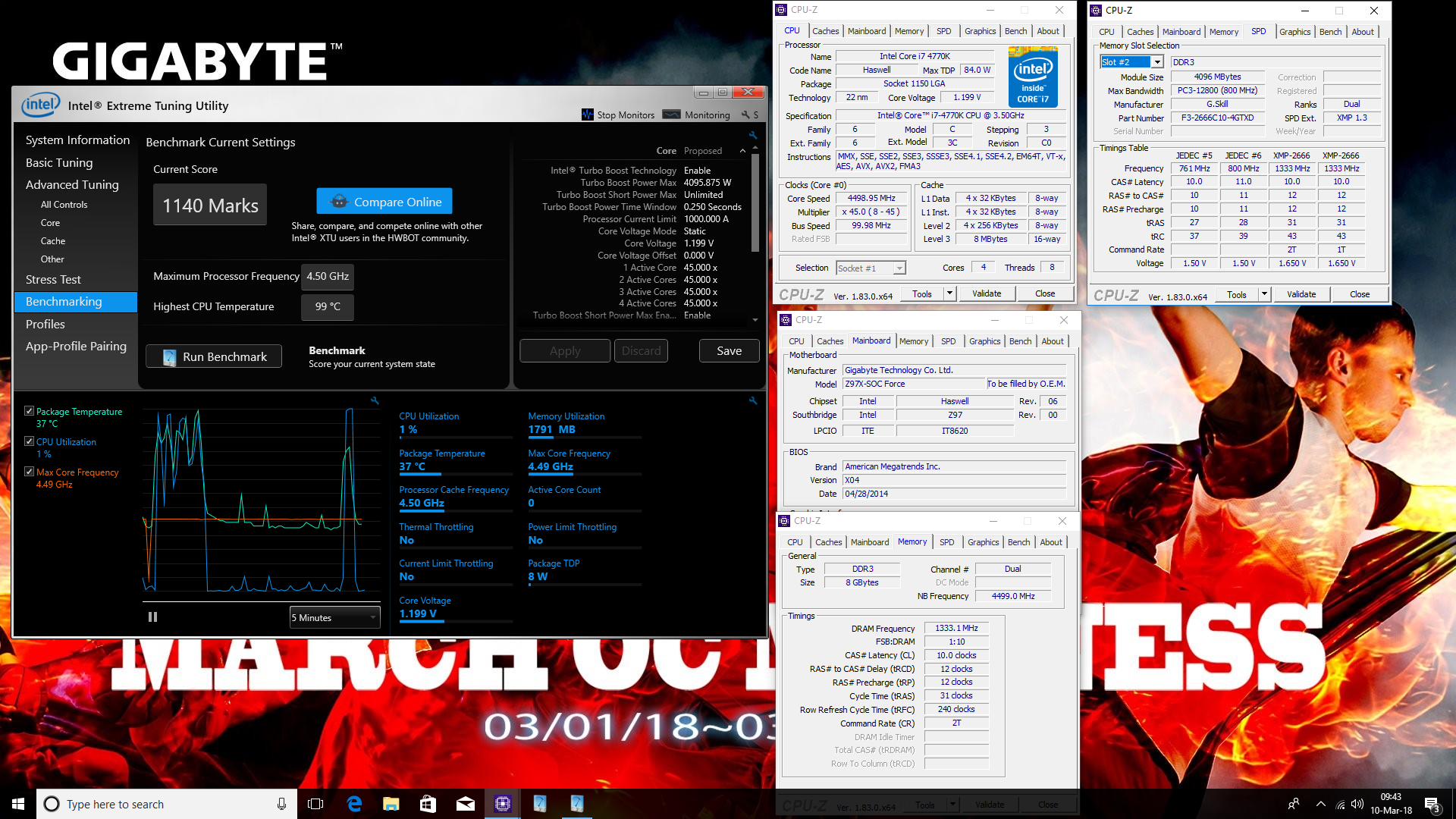Open Stress Test section
1456x819 pixels.
point(53,279)
